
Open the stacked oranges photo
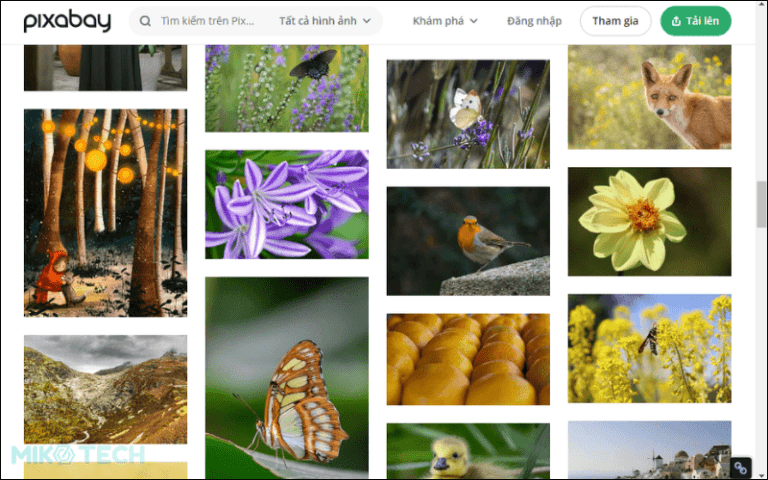coord(468,359)
